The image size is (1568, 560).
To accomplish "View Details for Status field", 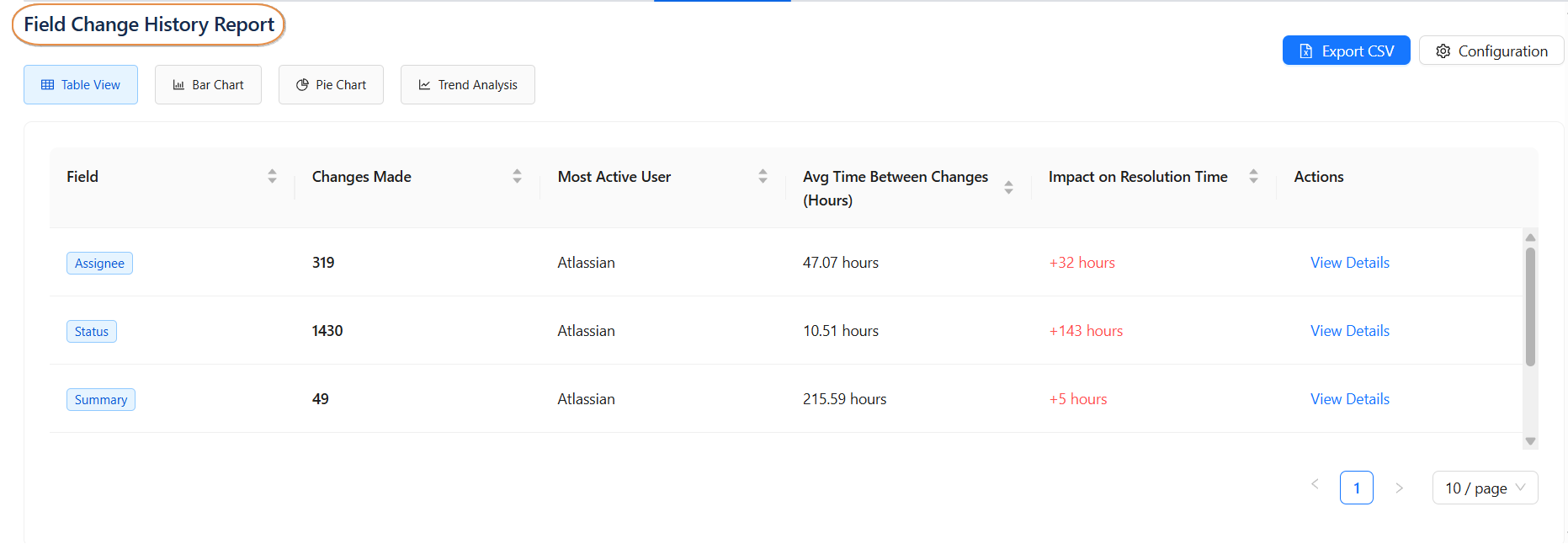I will coord(1349,331).
